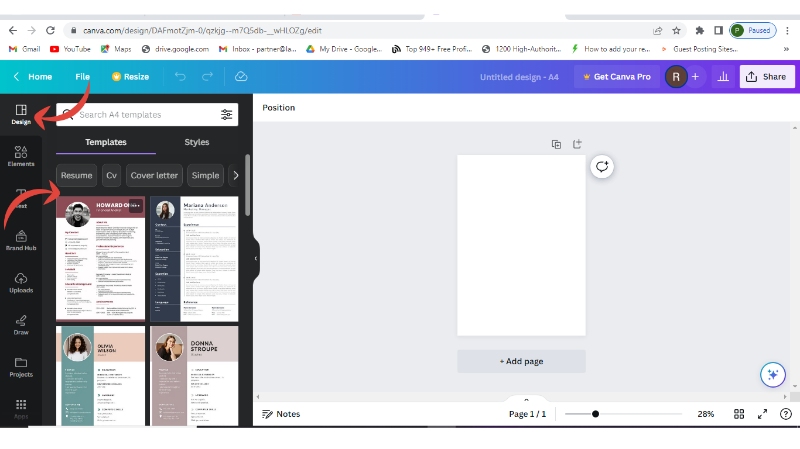Viewport: 800px width, 449px height.
Task: Click the cloud save status icon
Action: tap(241, 77)
